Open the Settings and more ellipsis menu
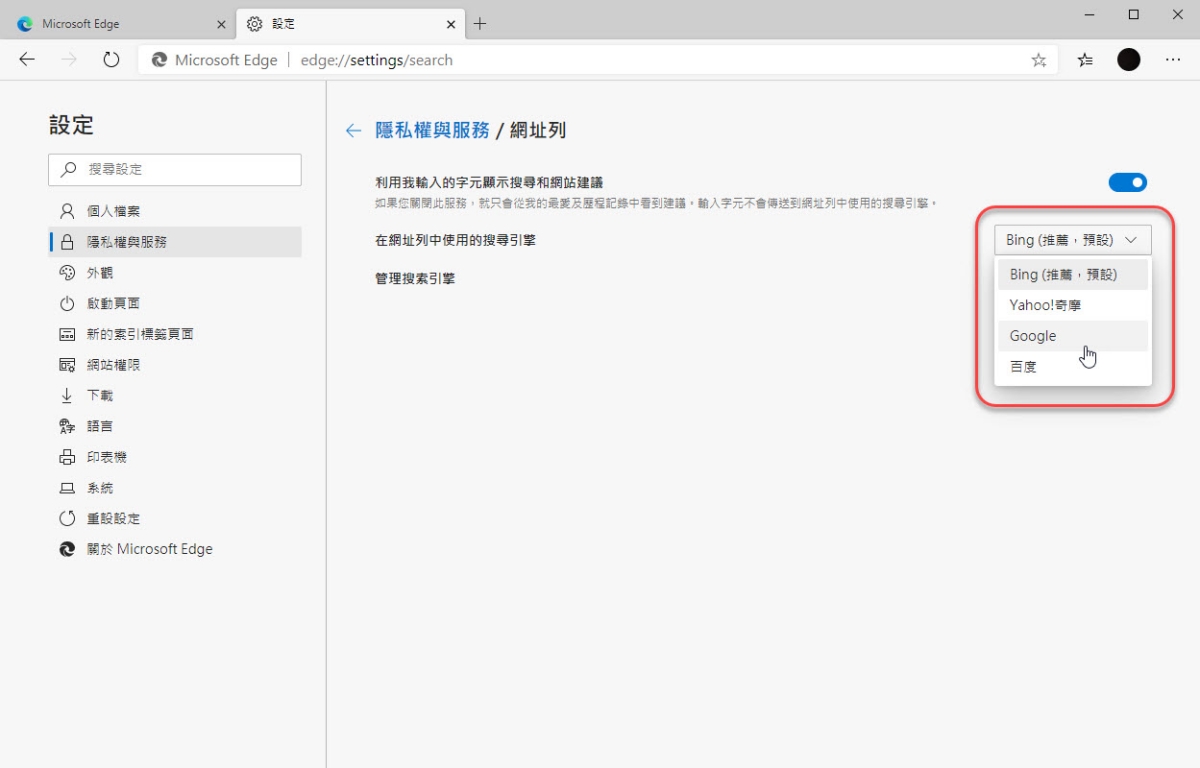The height and width of the screenshot is (768, 1200). (x=1173, y=60)
